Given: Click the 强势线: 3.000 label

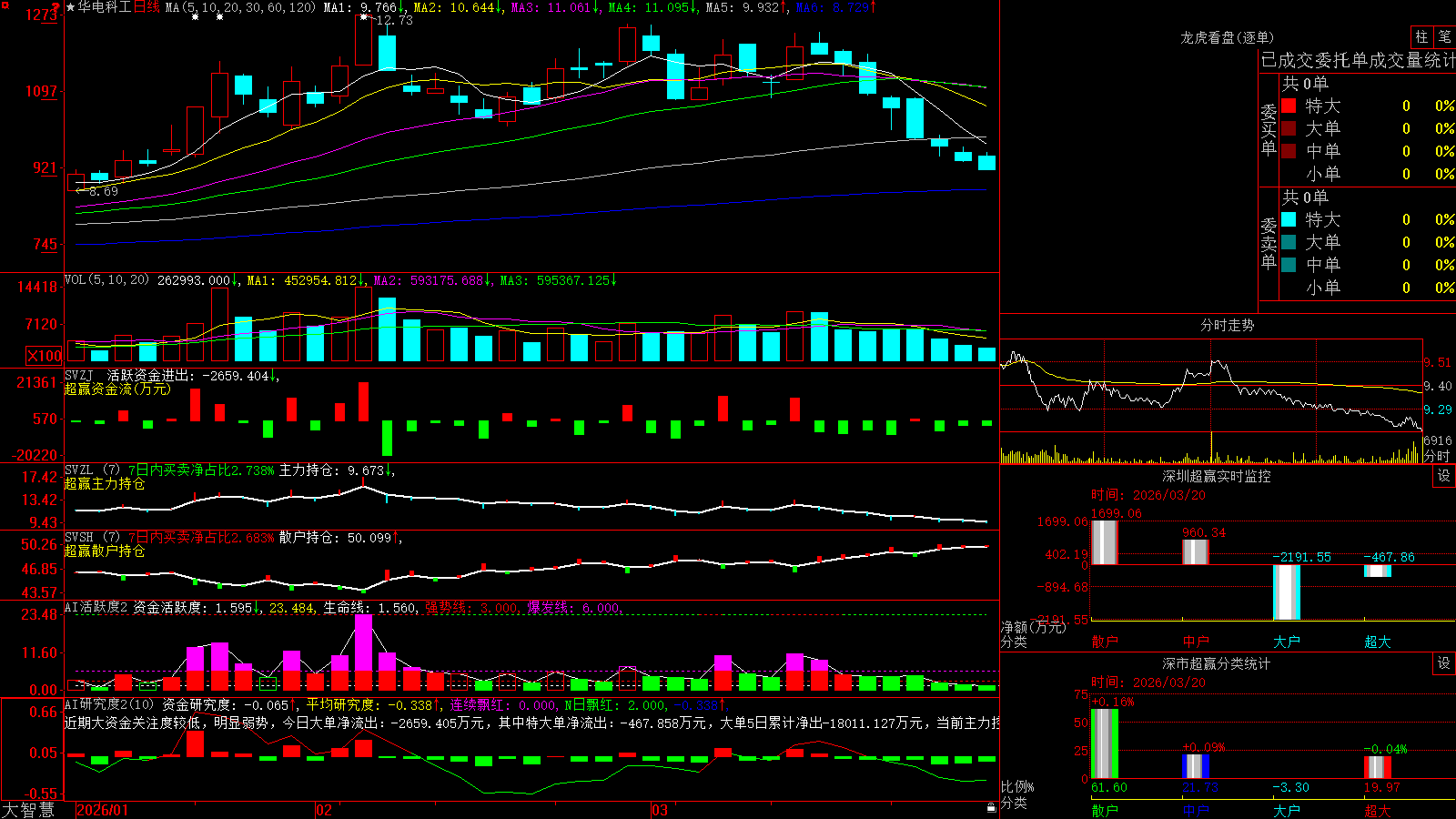Looking at the screenshot, I should [471, 608].
